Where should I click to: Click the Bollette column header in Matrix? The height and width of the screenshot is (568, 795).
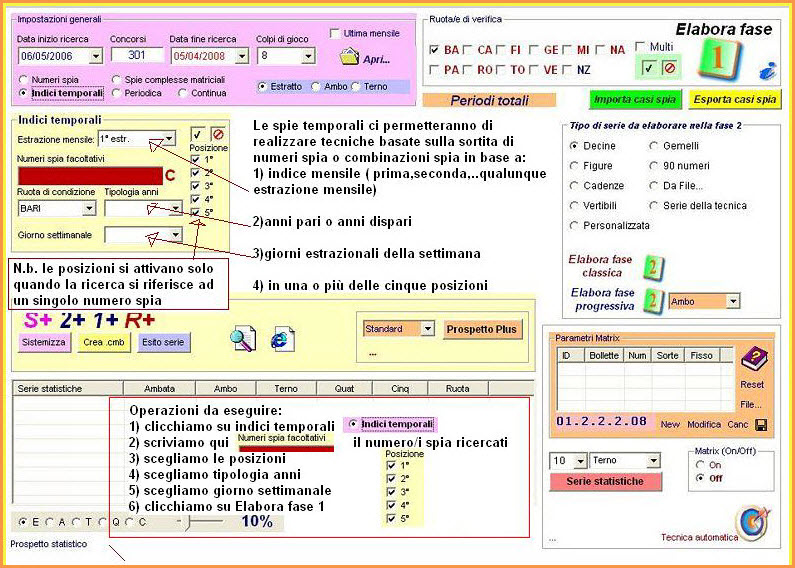604,356
